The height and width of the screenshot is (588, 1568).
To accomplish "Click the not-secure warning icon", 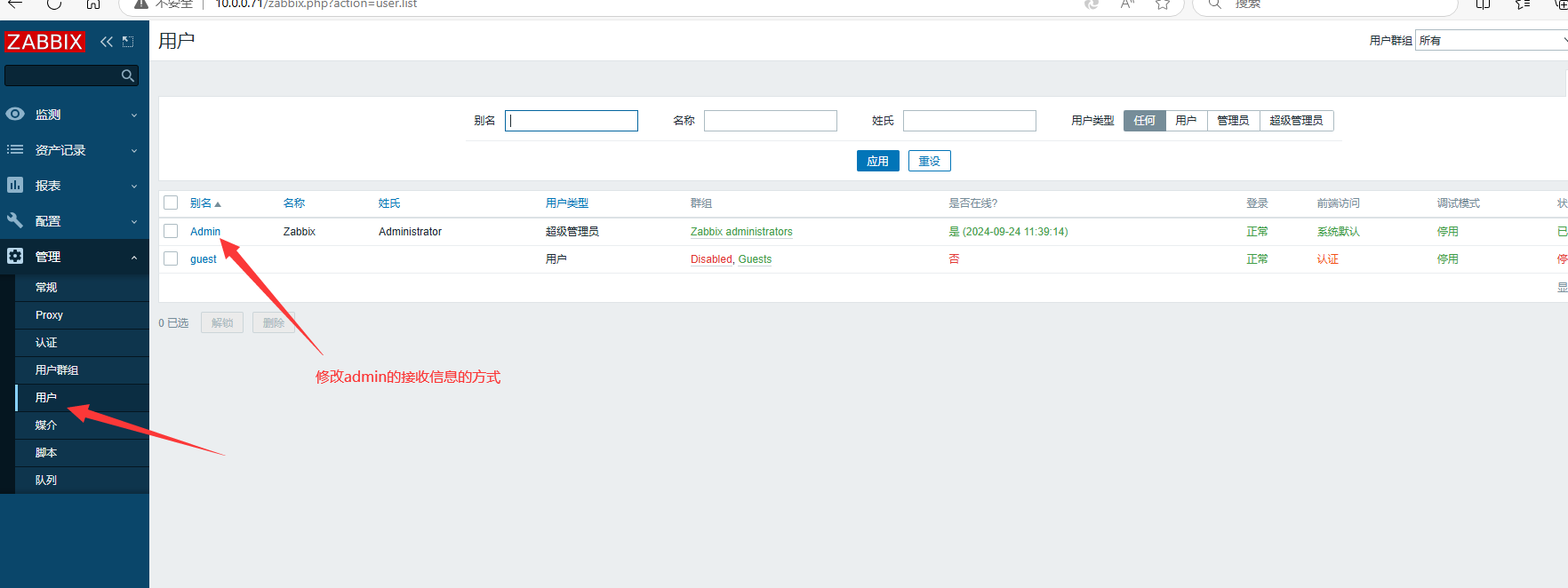I will point(140,4).
